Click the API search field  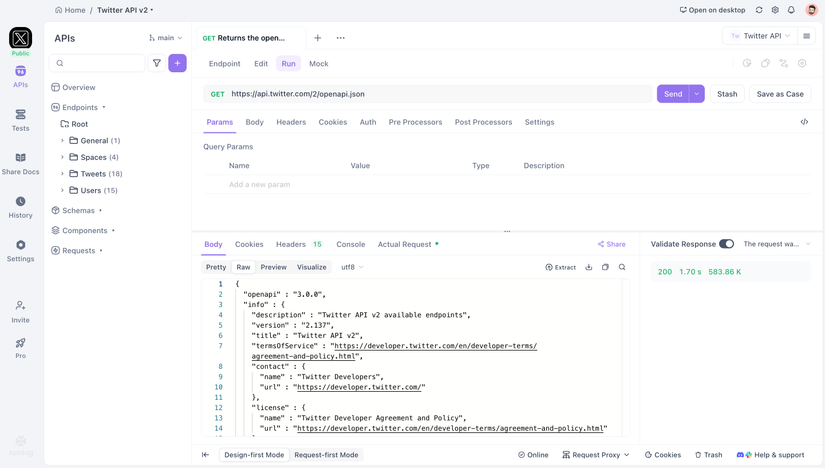pyautogui.click(x=97, y=63)
